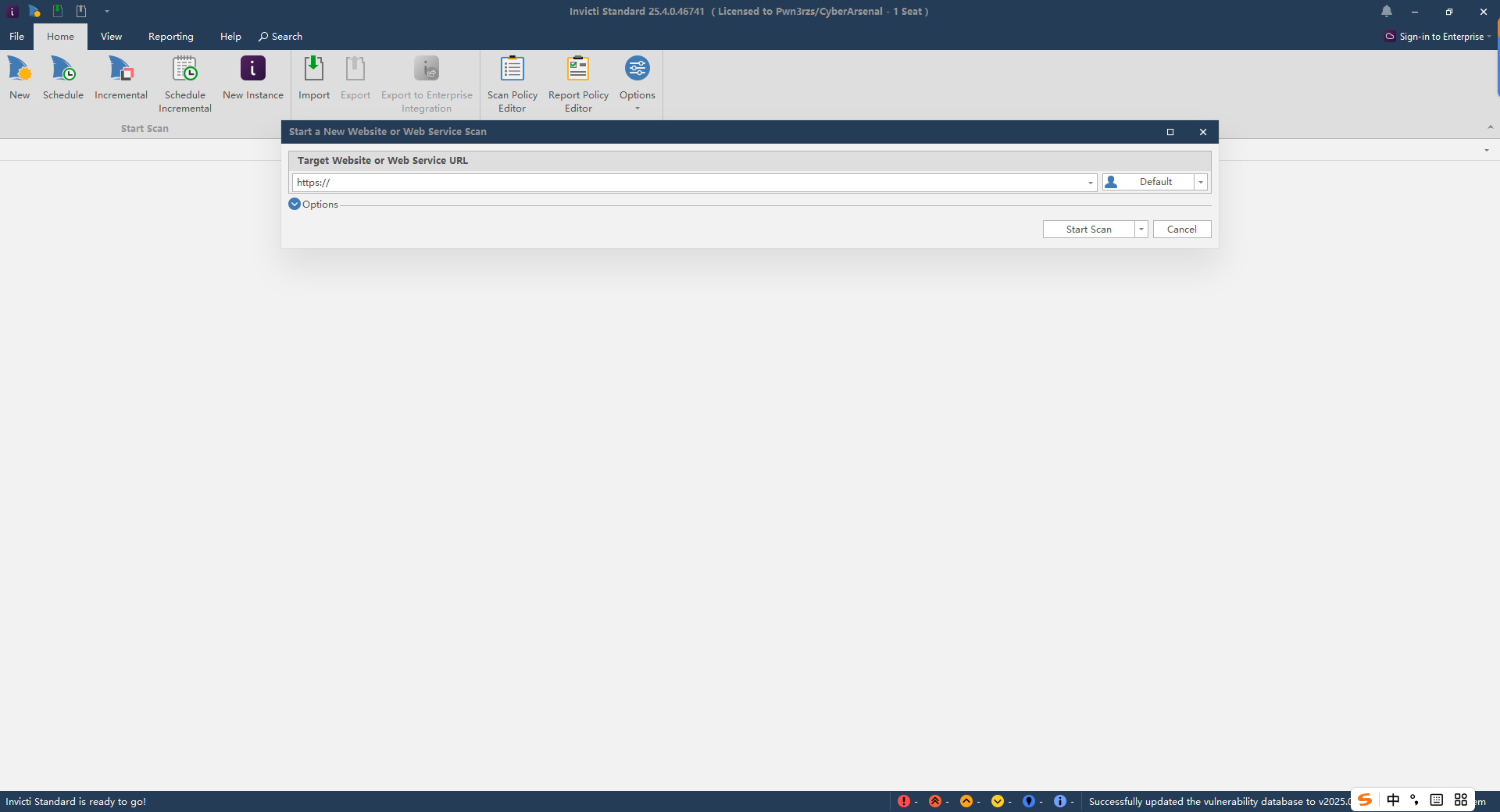Click quick access Export icon in title bar

point(81,11)
